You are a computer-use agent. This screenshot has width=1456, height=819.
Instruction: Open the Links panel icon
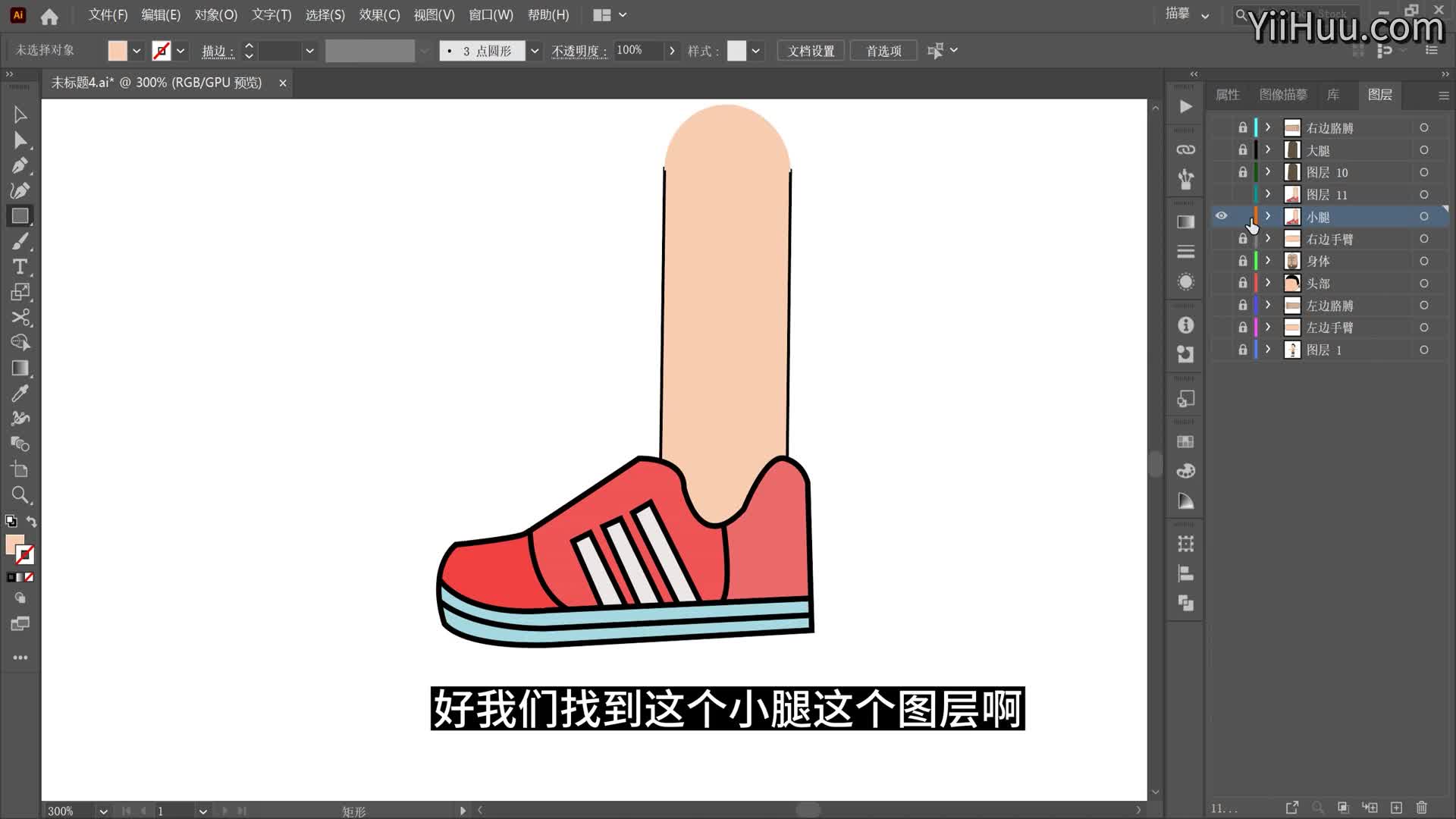click(1185, 149)
